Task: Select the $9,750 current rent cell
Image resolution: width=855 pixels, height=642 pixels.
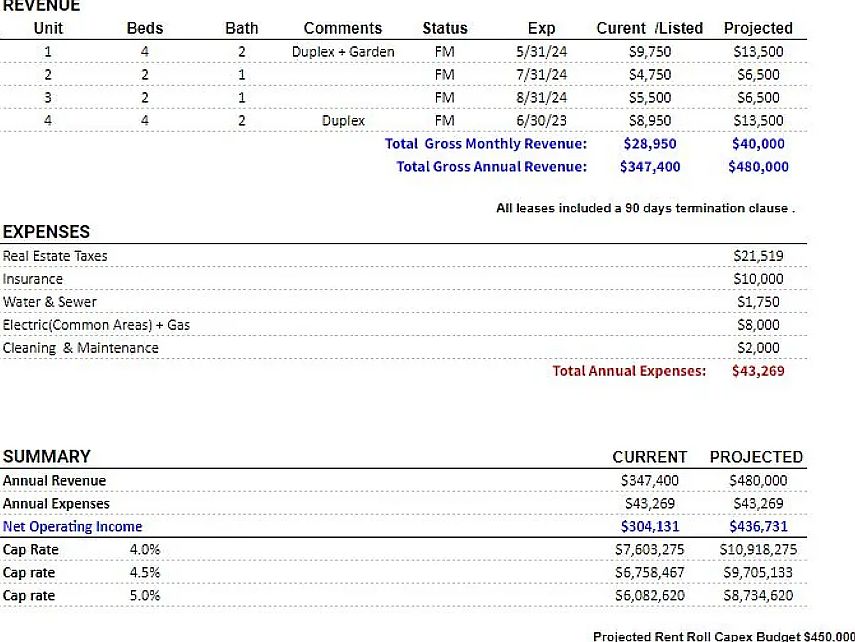Action: click(x=650, y=51)
